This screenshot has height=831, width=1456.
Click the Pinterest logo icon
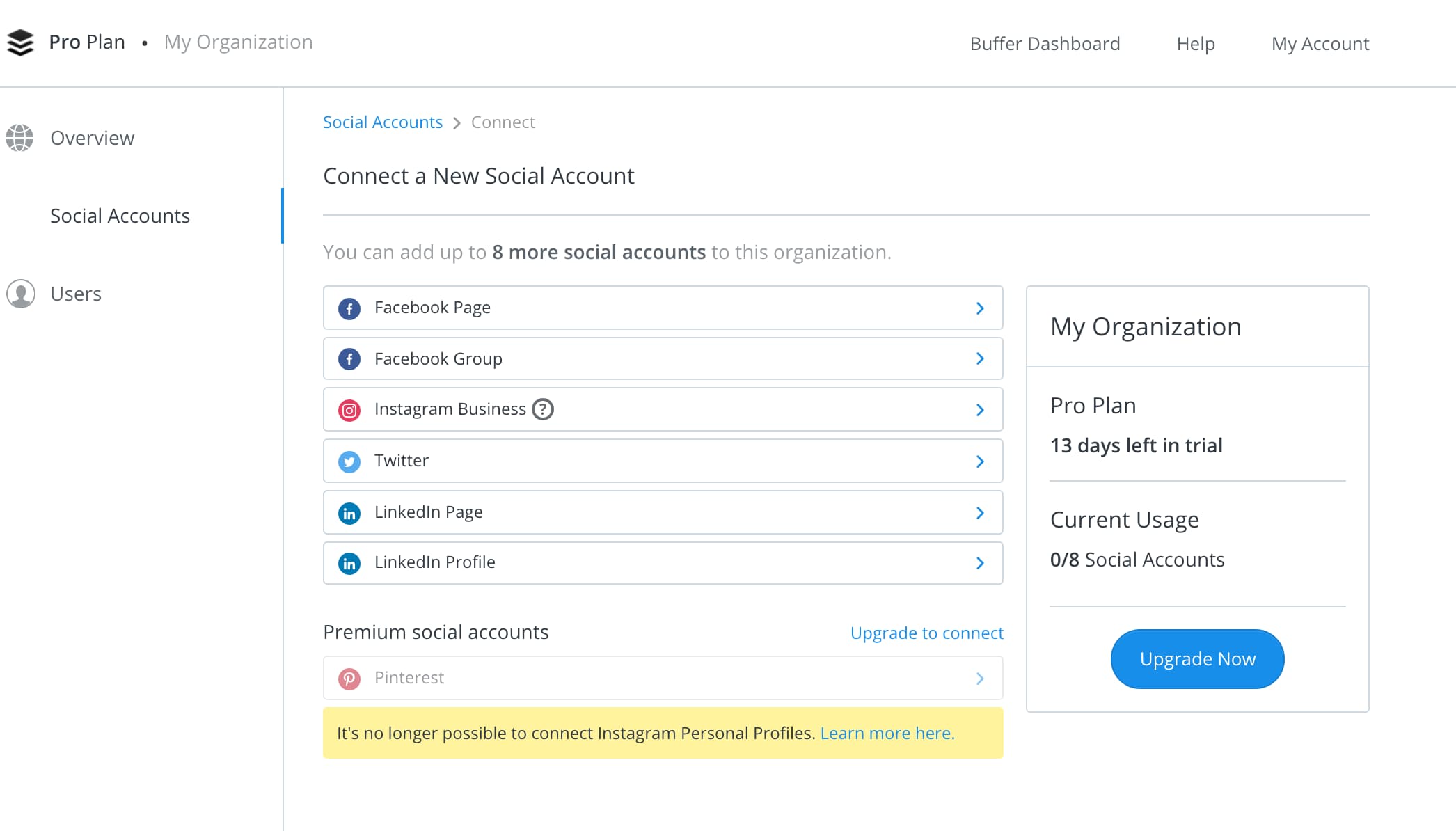[x=349, y=679]
